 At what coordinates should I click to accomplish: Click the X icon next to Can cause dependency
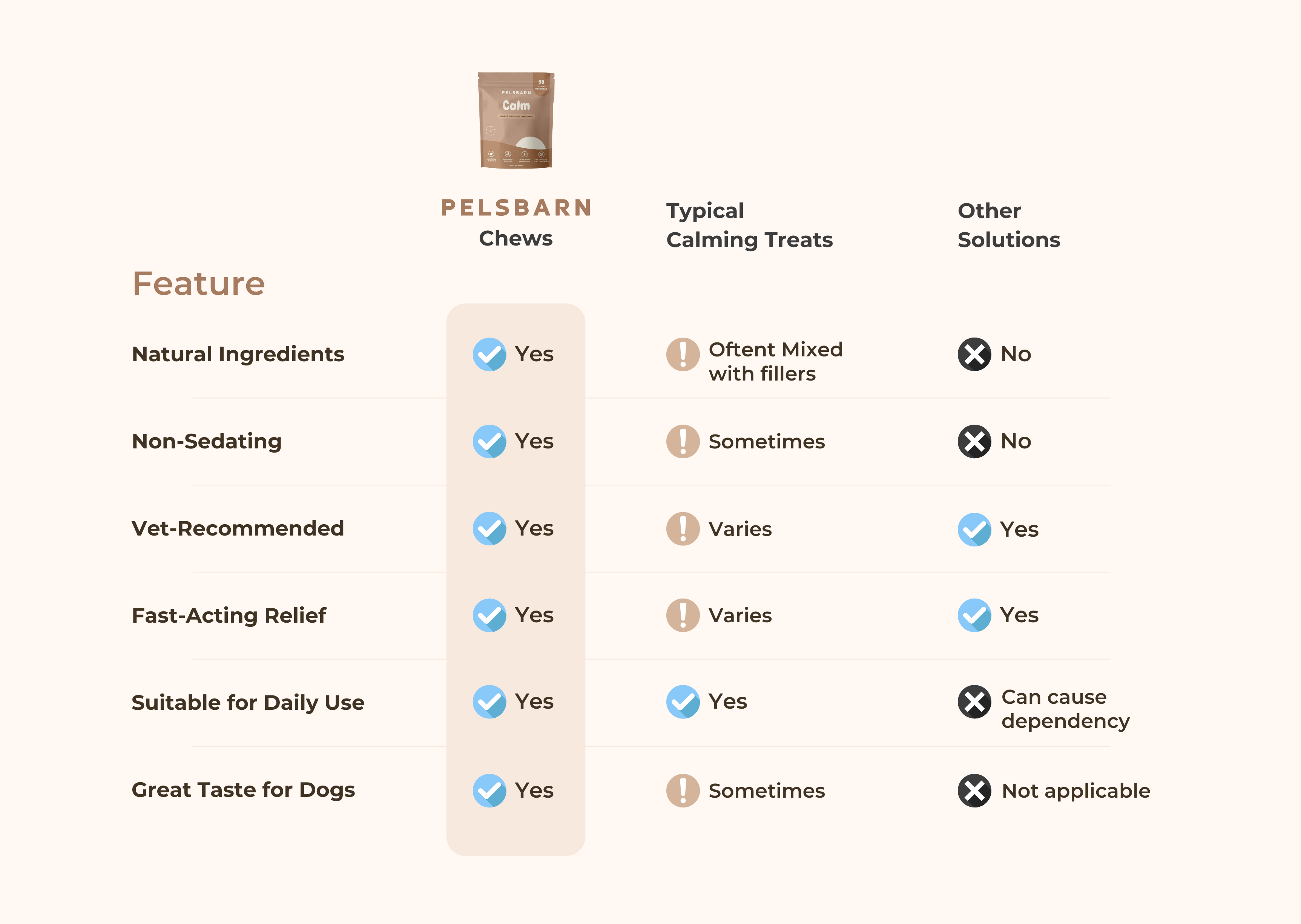(974, 702)
